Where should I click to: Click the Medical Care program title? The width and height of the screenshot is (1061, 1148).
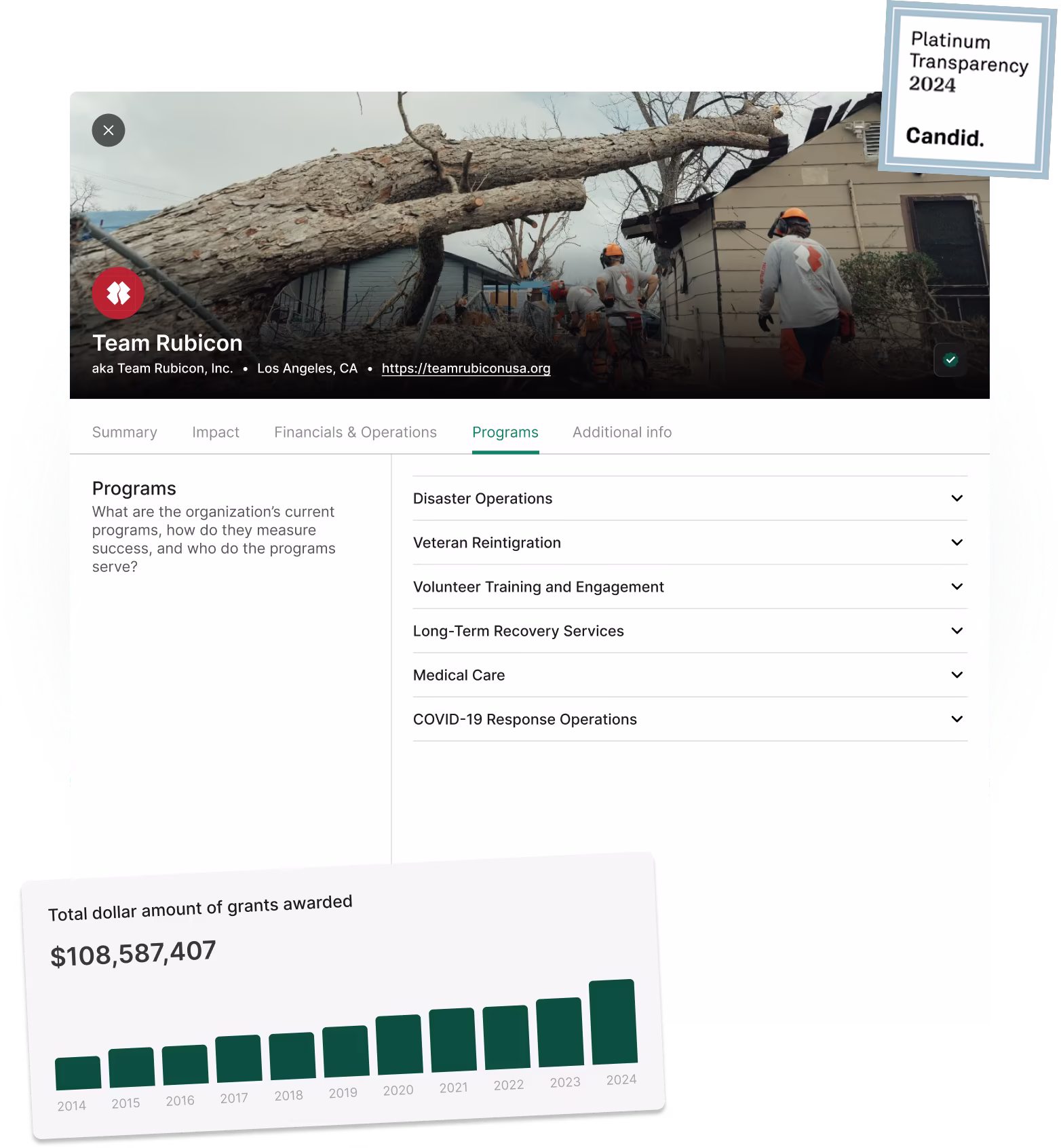(x=459, y=675)
